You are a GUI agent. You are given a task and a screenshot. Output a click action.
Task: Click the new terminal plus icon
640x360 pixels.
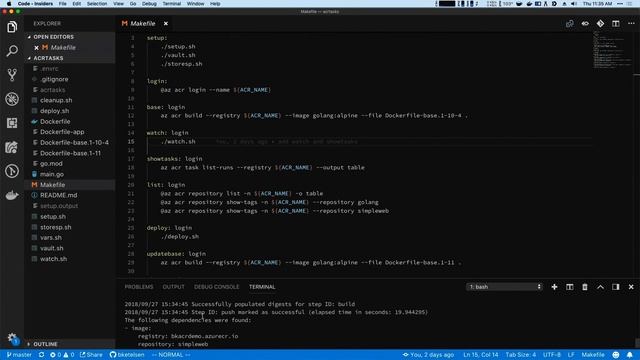click(x=554, y=287)
